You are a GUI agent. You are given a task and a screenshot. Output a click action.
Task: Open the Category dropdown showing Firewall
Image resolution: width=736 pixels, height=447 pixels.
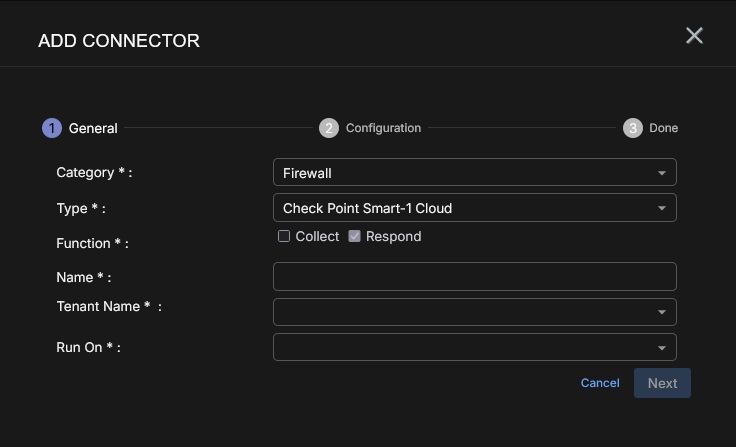coord(475,172)
